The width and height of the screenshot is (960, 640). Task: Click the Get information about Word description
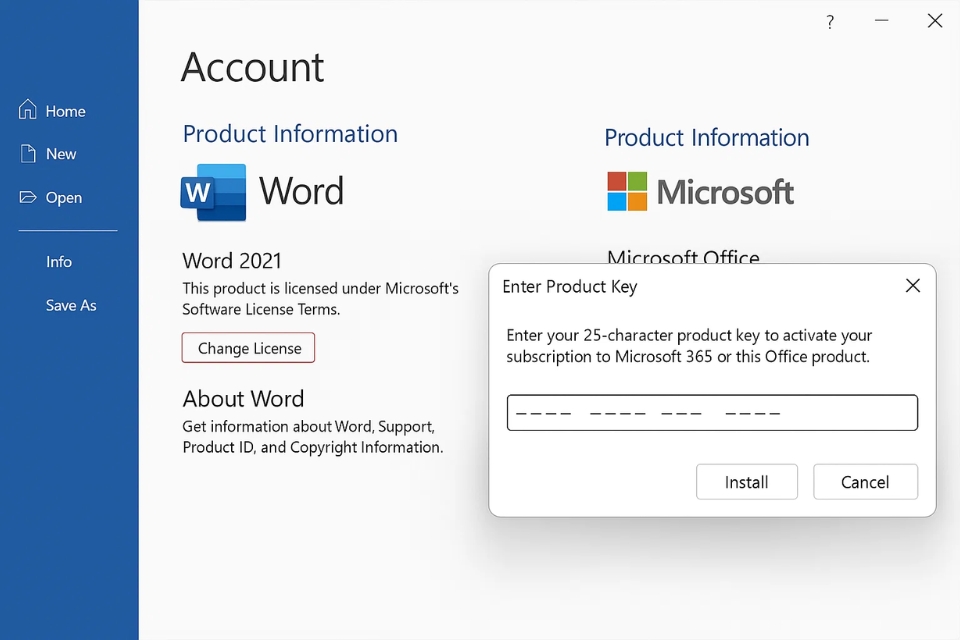[x=313, y=437]
